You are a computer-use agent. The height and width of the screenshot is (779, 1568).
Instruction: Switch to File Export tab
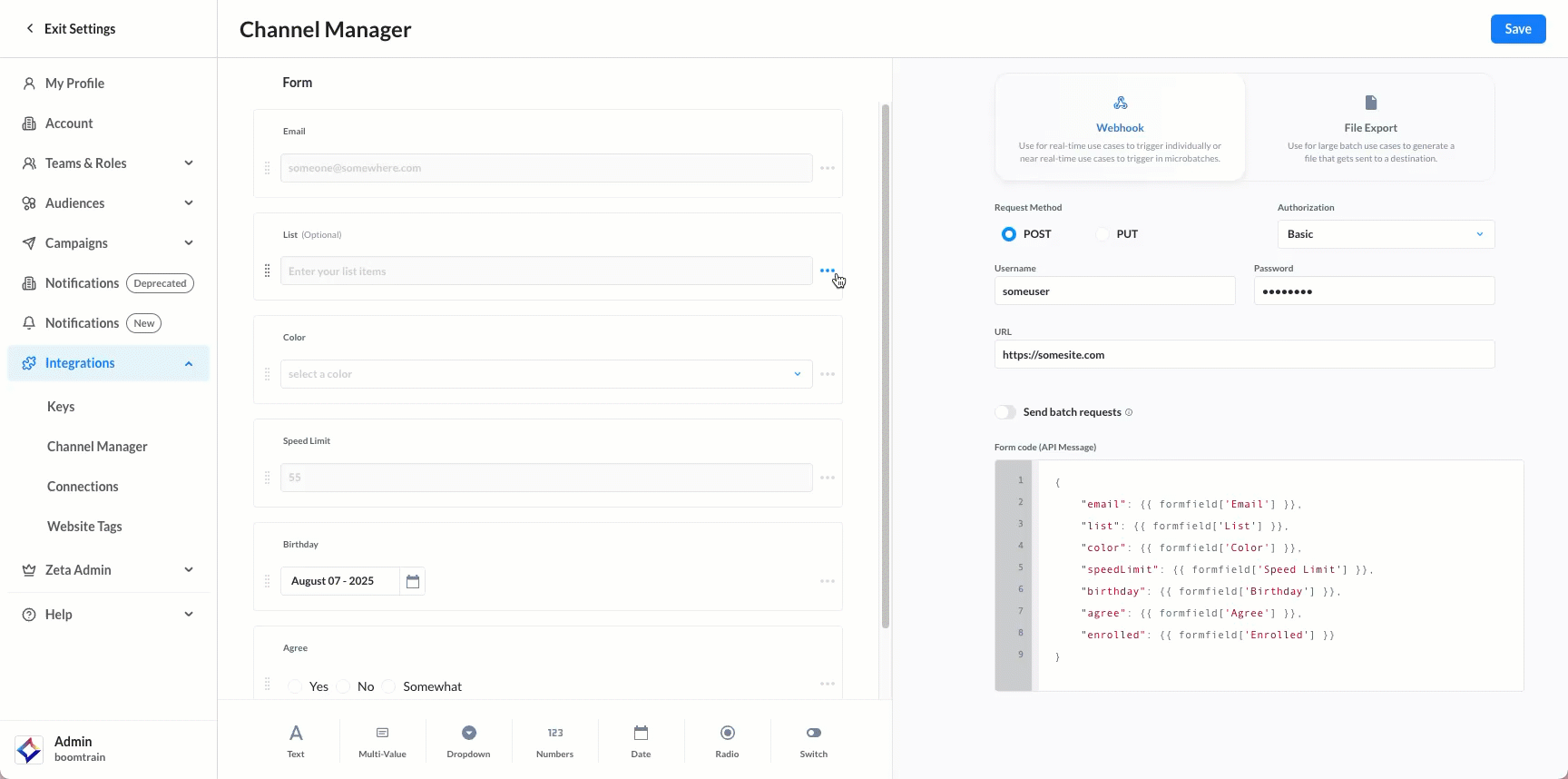[1370, 127]
